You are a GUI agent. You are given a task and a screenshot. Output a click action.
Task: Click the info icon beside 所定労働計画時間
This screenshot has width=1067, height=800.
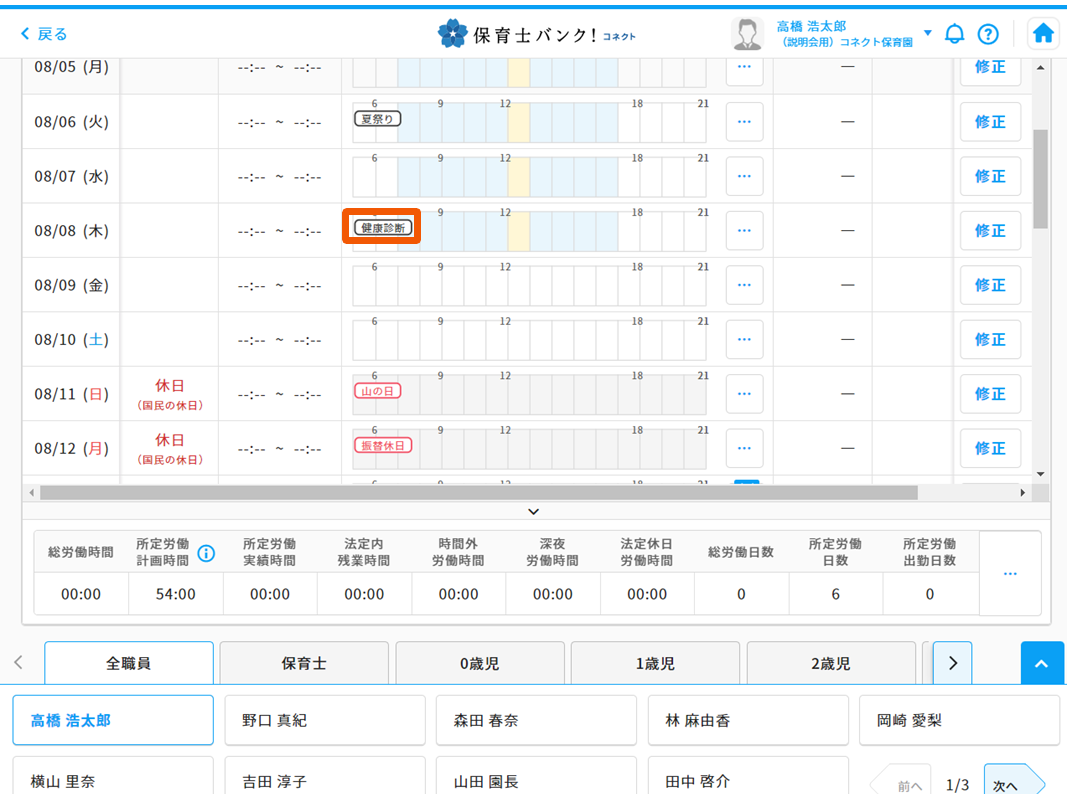point(206,553)
